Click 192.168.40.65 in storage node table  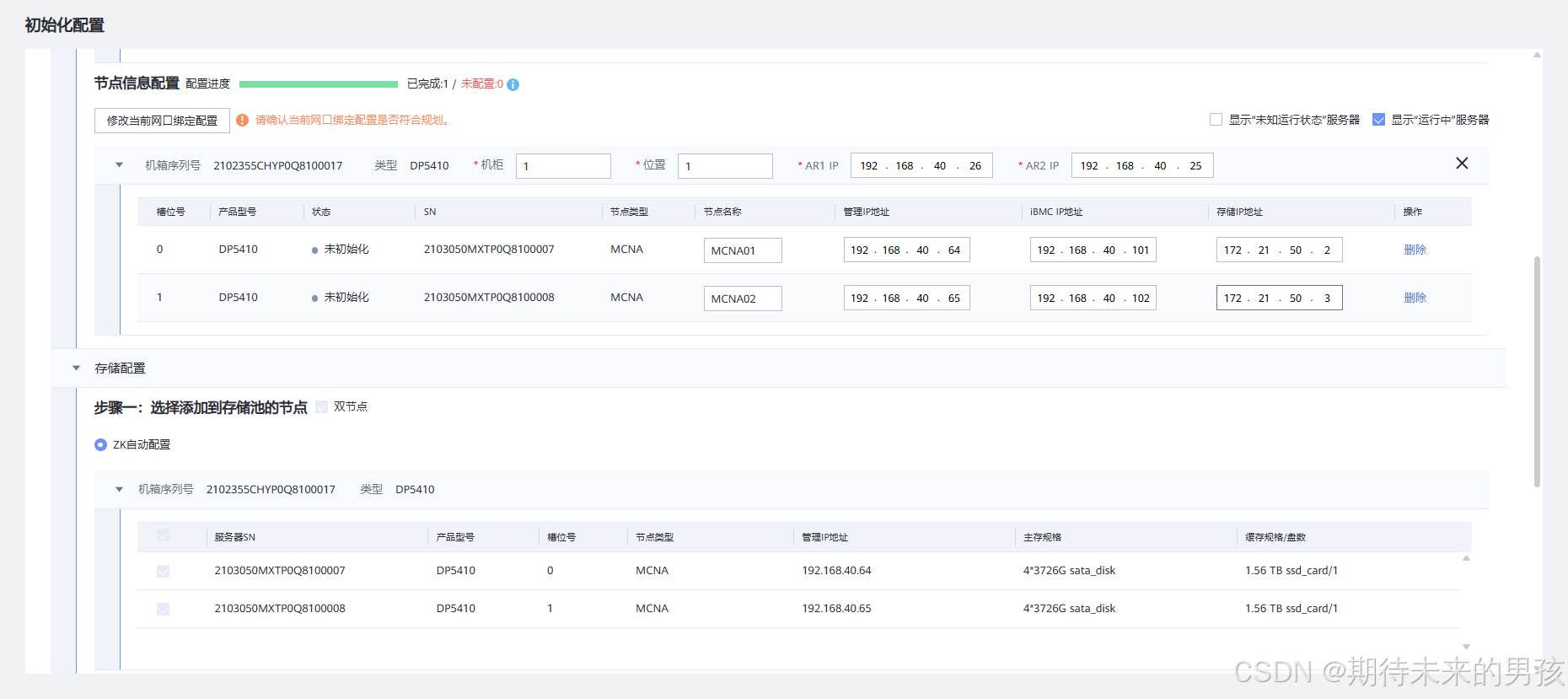click(836, 609)
